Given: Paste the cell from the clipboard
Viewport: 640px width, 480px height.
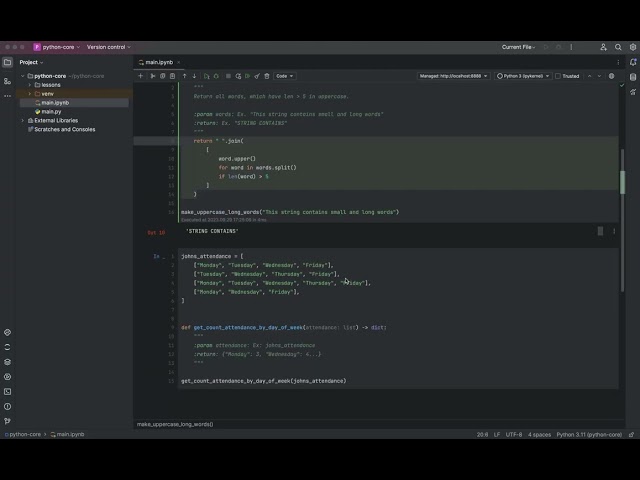Looking at the screenshot, I should pos(172,76).
